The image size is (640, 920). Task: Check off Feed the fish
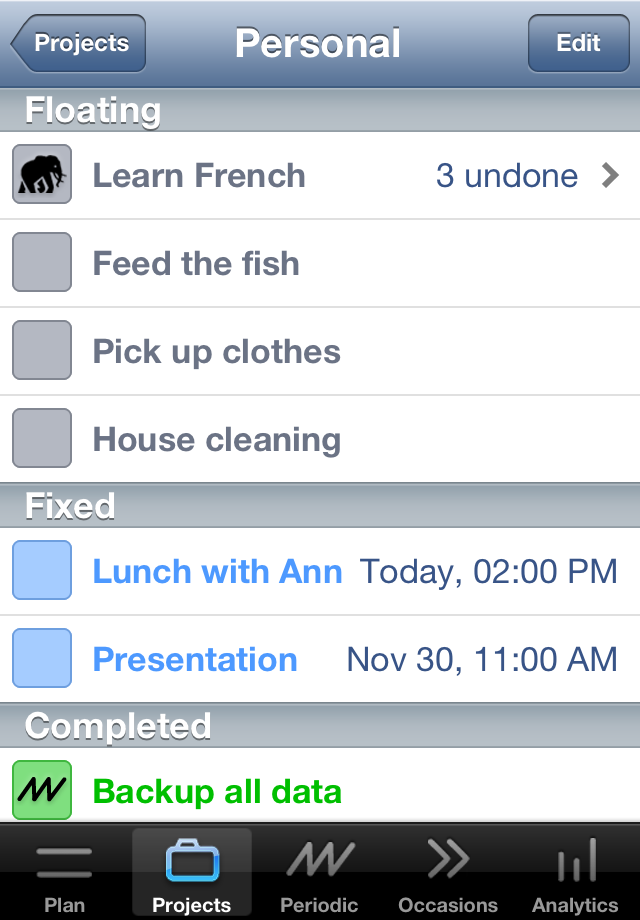[x=42, y=262]
